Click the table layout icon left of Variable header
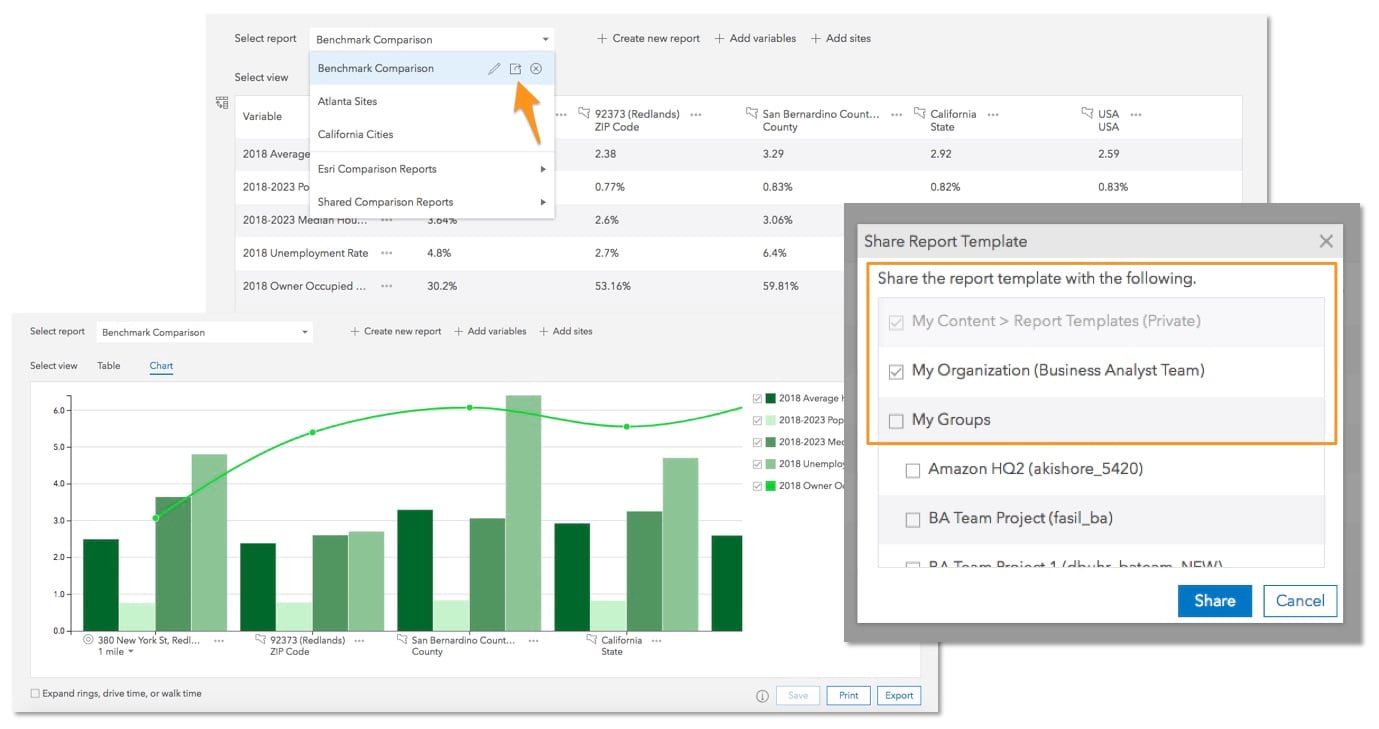This screenshot has height=729, width=1379. coord(222,102)
